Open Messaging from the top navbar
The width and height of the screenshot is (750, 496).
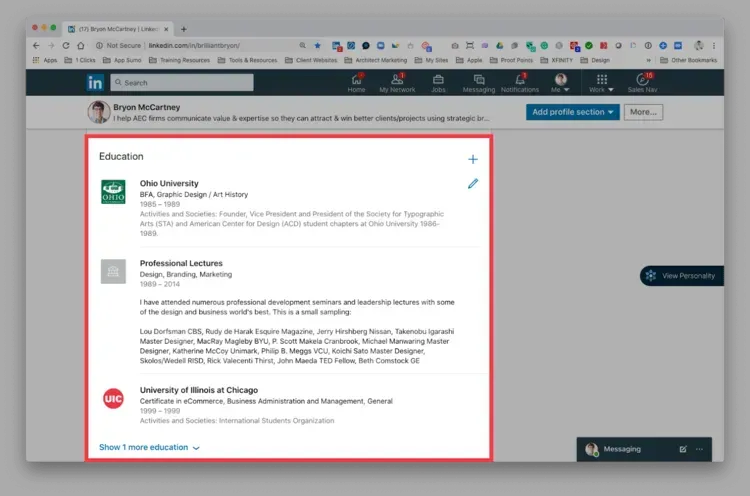click(x=479, y=83)
